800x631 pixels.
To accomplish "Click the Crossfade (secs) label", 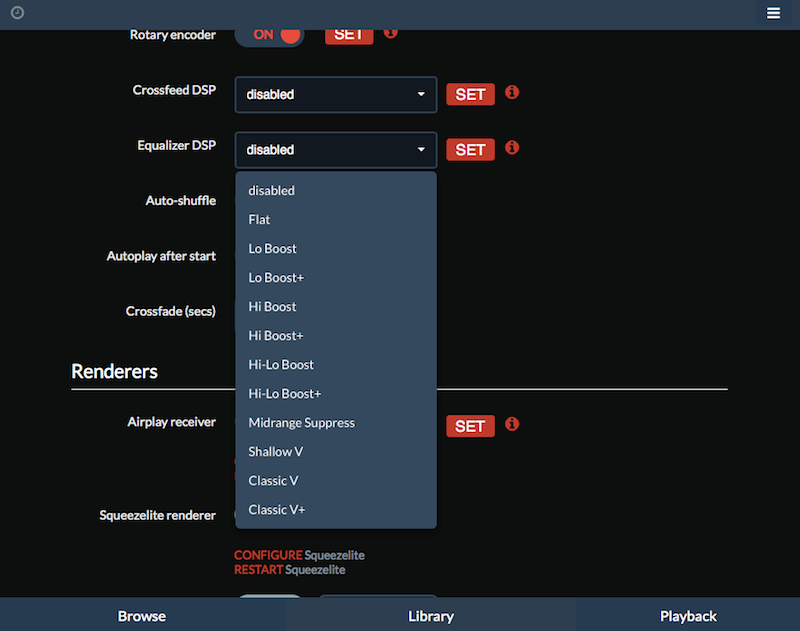I will click(x=170, y=311).
